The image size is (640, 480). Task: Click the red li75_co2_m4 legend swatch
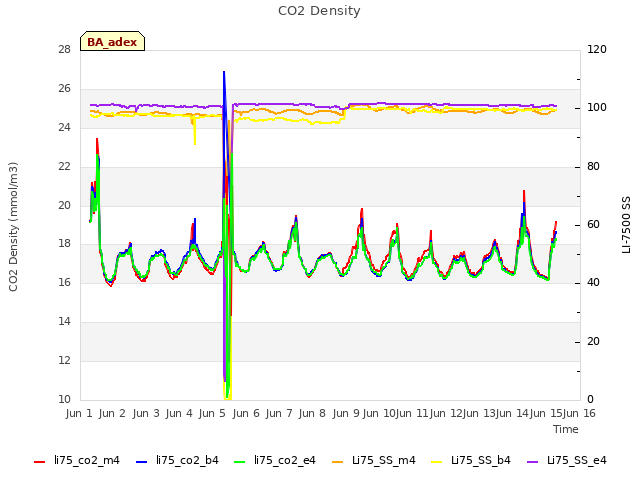(40, 462)
